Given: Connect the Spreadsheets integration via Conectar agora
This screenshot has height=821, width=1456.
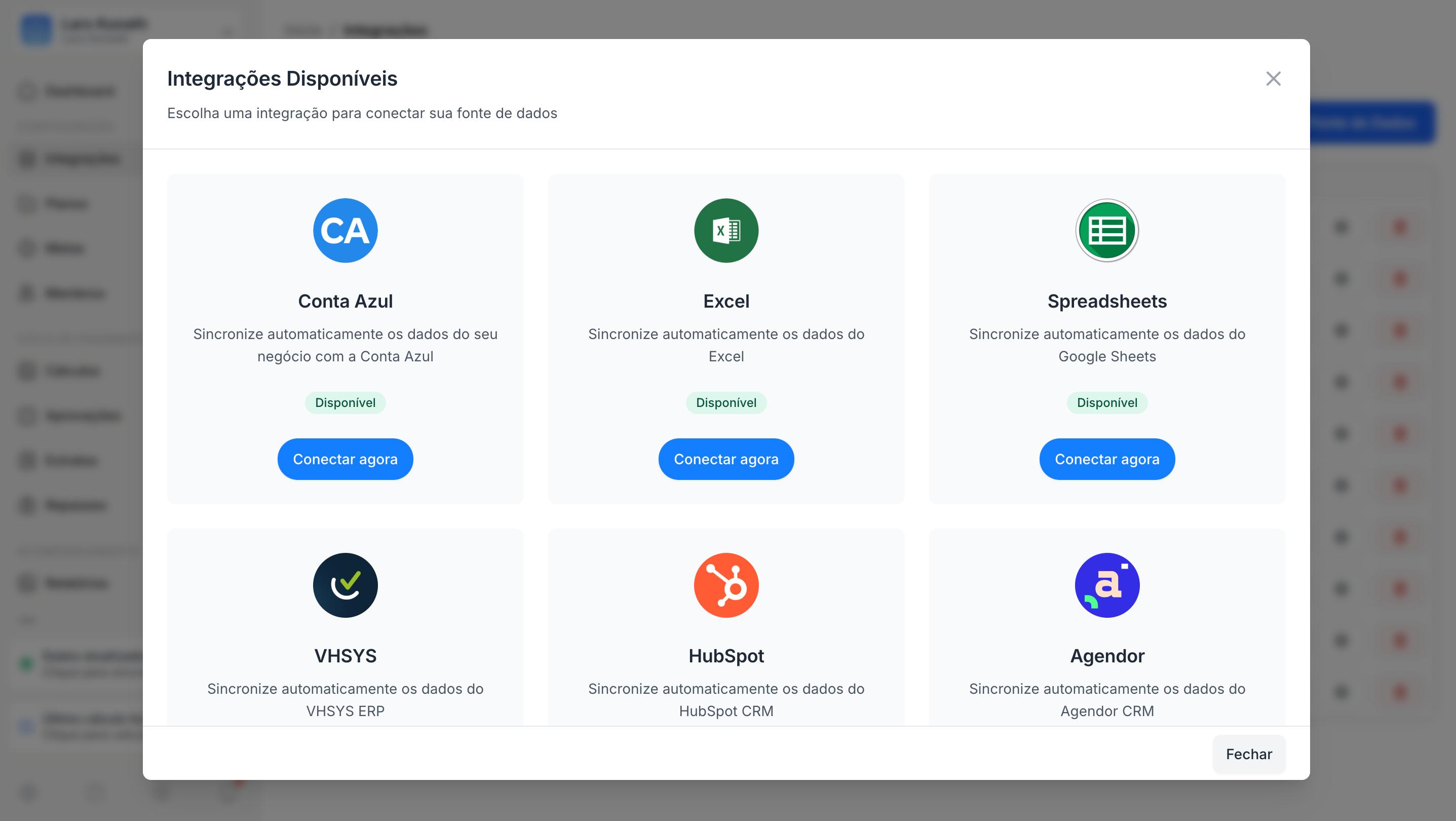Looking at the screenshot, I should click(x=1107, y=459).
